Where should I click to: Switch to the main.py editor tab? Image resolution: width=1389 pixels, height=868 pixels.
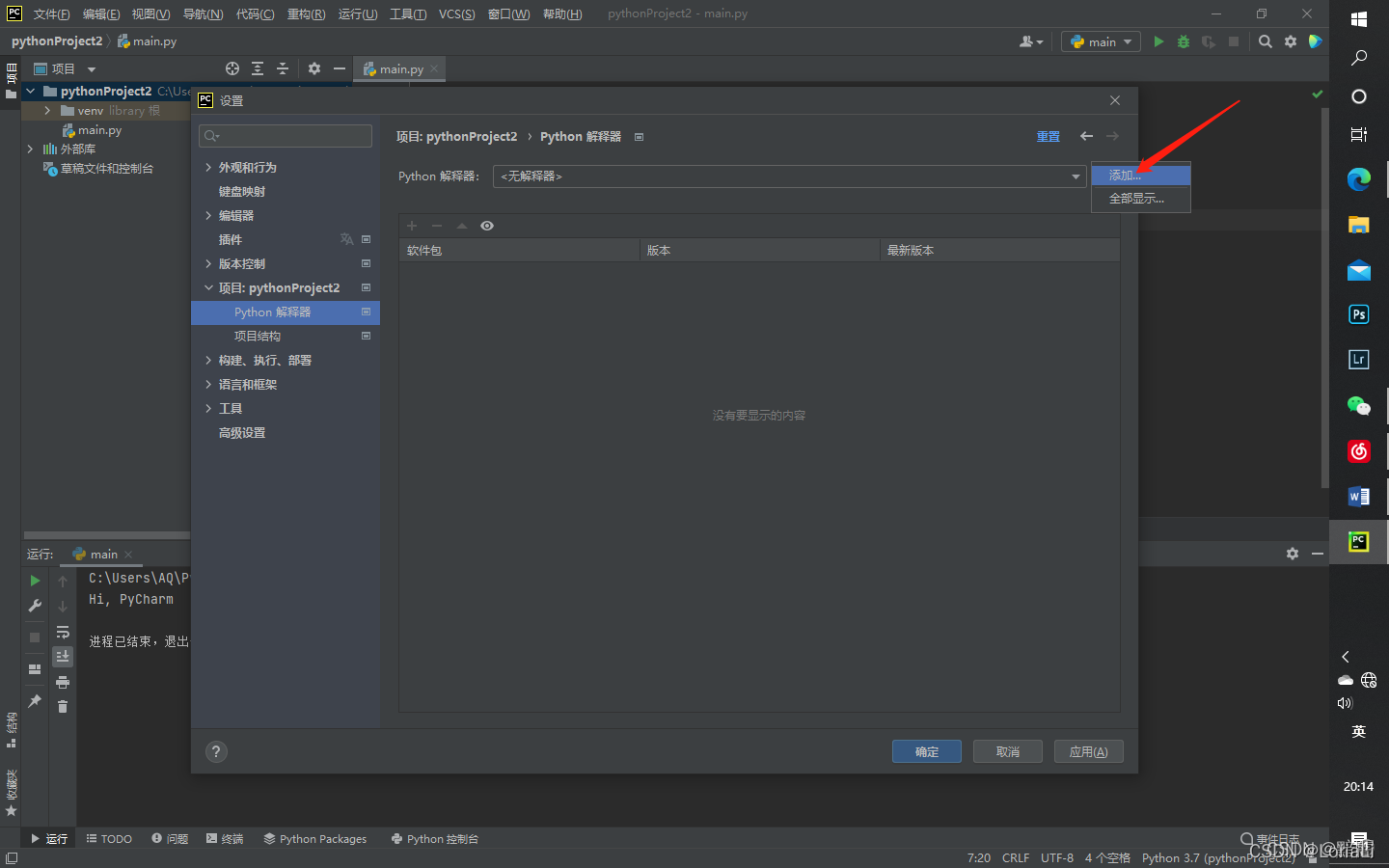point(400,68)
